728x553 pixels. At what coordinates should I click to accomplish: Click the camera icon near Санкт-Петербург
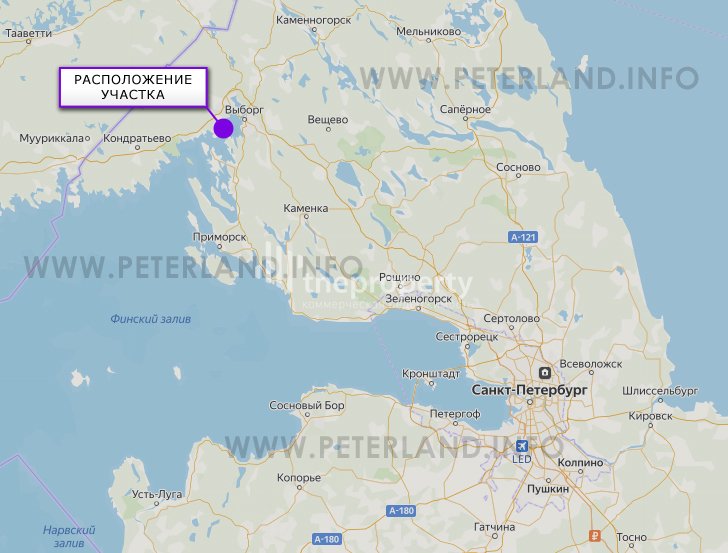point(545,373)
